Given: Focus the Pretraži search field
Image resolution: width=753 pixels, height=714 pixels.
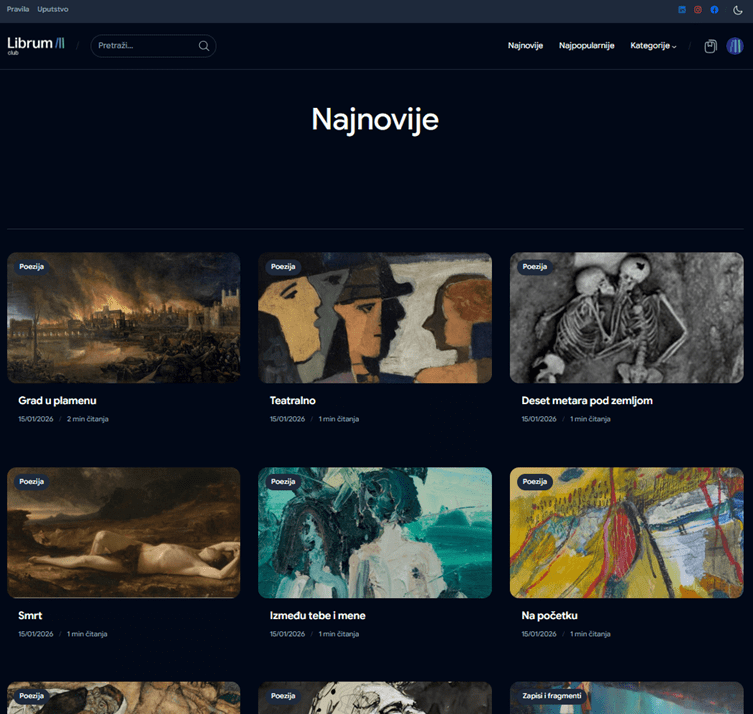Looking at the screenshot, I should [x=143, y=46].
